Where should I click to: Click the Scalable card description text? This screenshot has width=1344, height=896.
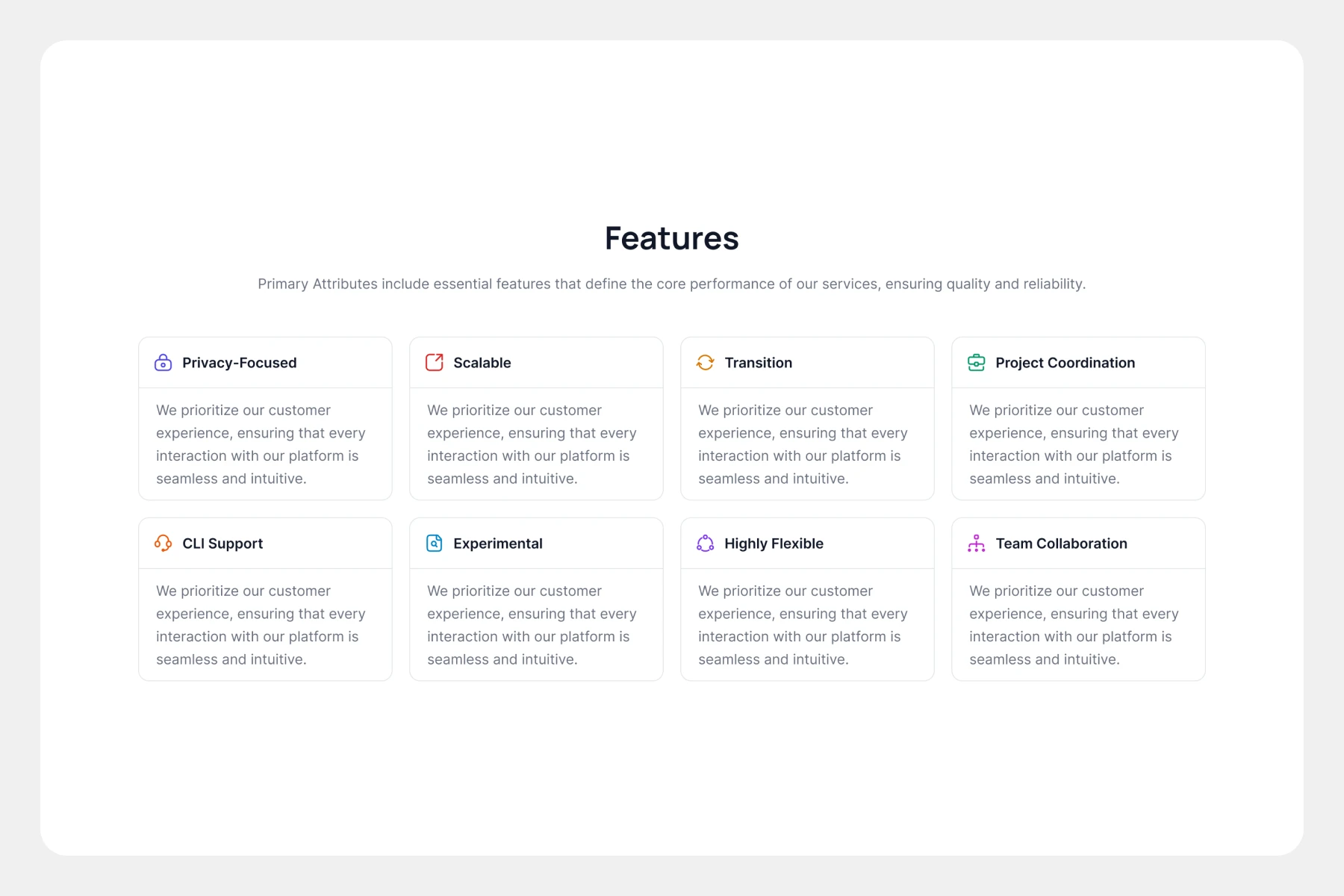click(x=532, y=444)
